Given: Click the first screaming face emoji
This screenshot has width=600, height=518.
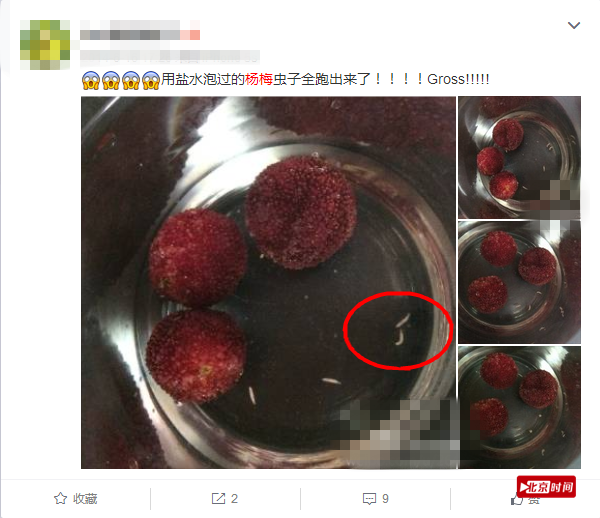Looking at the screenshot, I should 91,80.
